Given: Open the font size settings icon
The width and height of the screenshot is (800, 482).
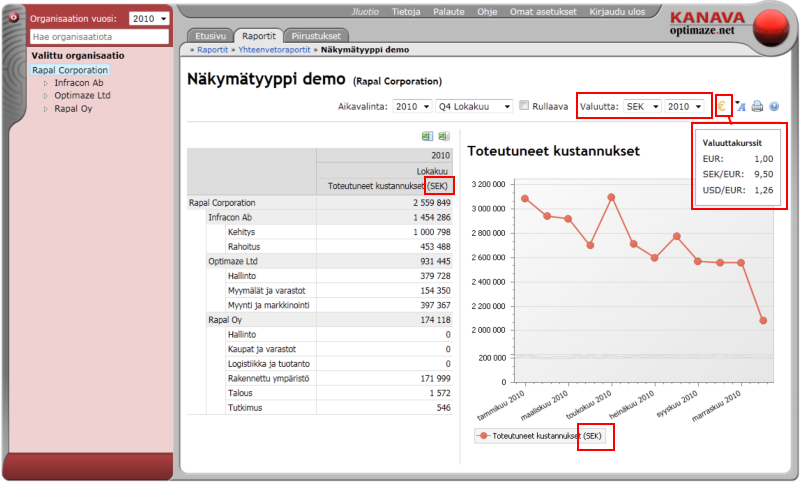Looking at the screenshot, I should 741,106.
